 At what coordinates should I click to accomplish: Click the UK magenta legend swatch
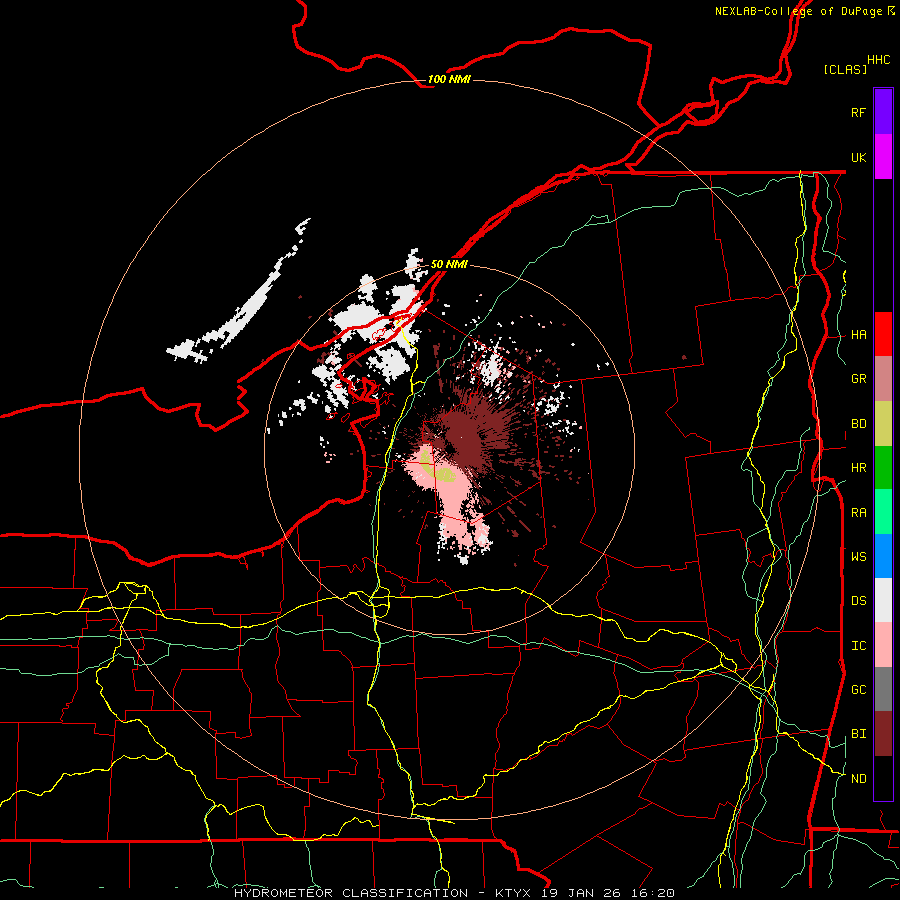point(883,157)
